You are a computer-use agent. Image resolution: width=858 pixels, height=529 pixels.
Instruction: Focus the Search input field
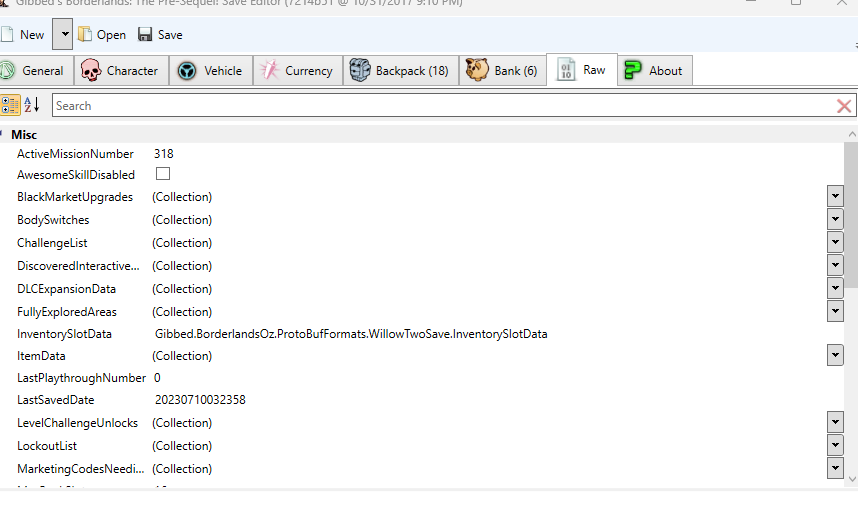coord(443,105)
